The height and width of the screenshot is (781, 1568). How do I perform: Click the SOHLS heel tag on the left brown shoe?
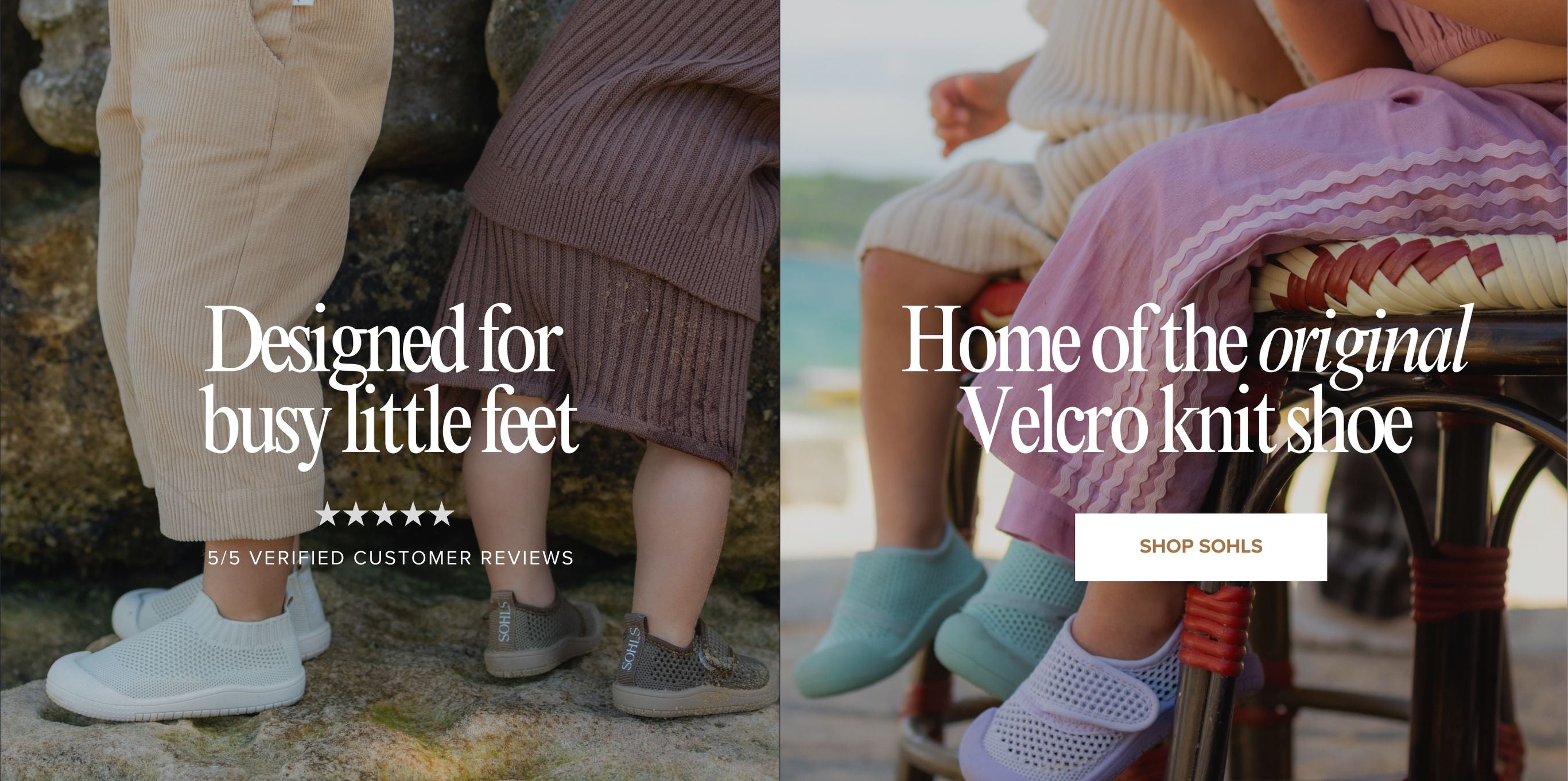pyautogui.click(x=504, y=621)
